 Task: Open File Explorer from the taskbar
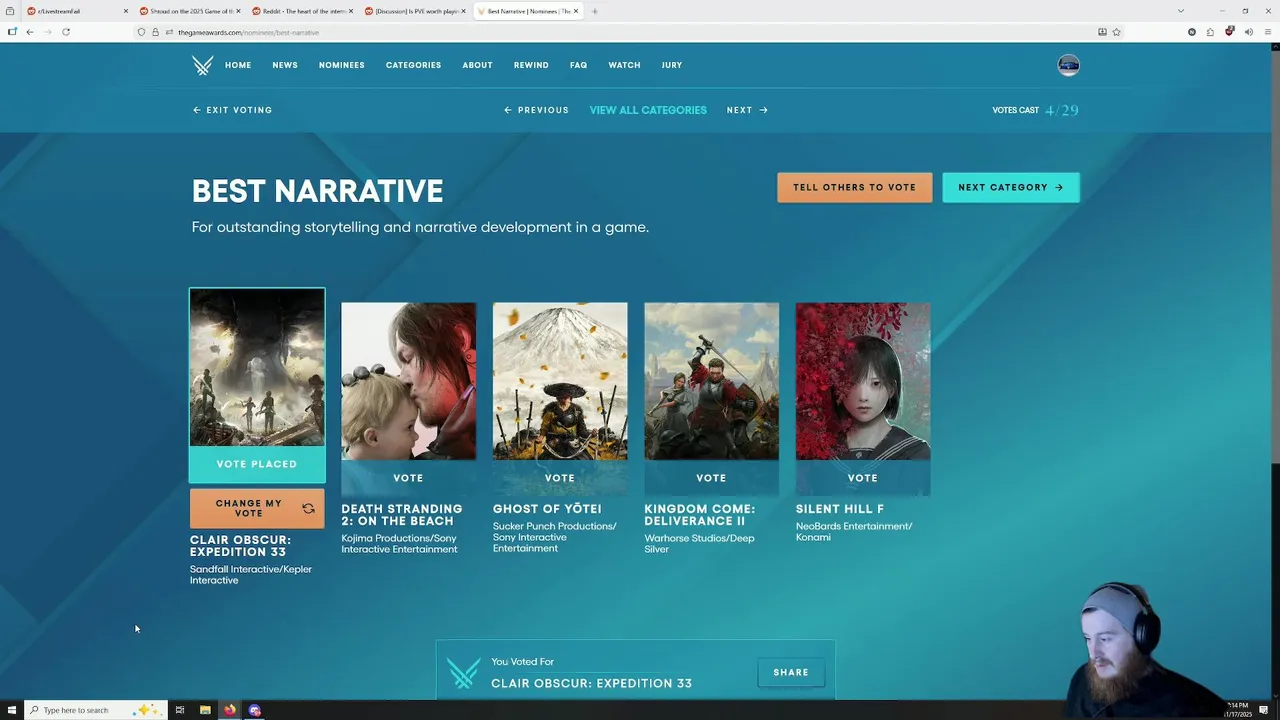[x=205, y=710]
